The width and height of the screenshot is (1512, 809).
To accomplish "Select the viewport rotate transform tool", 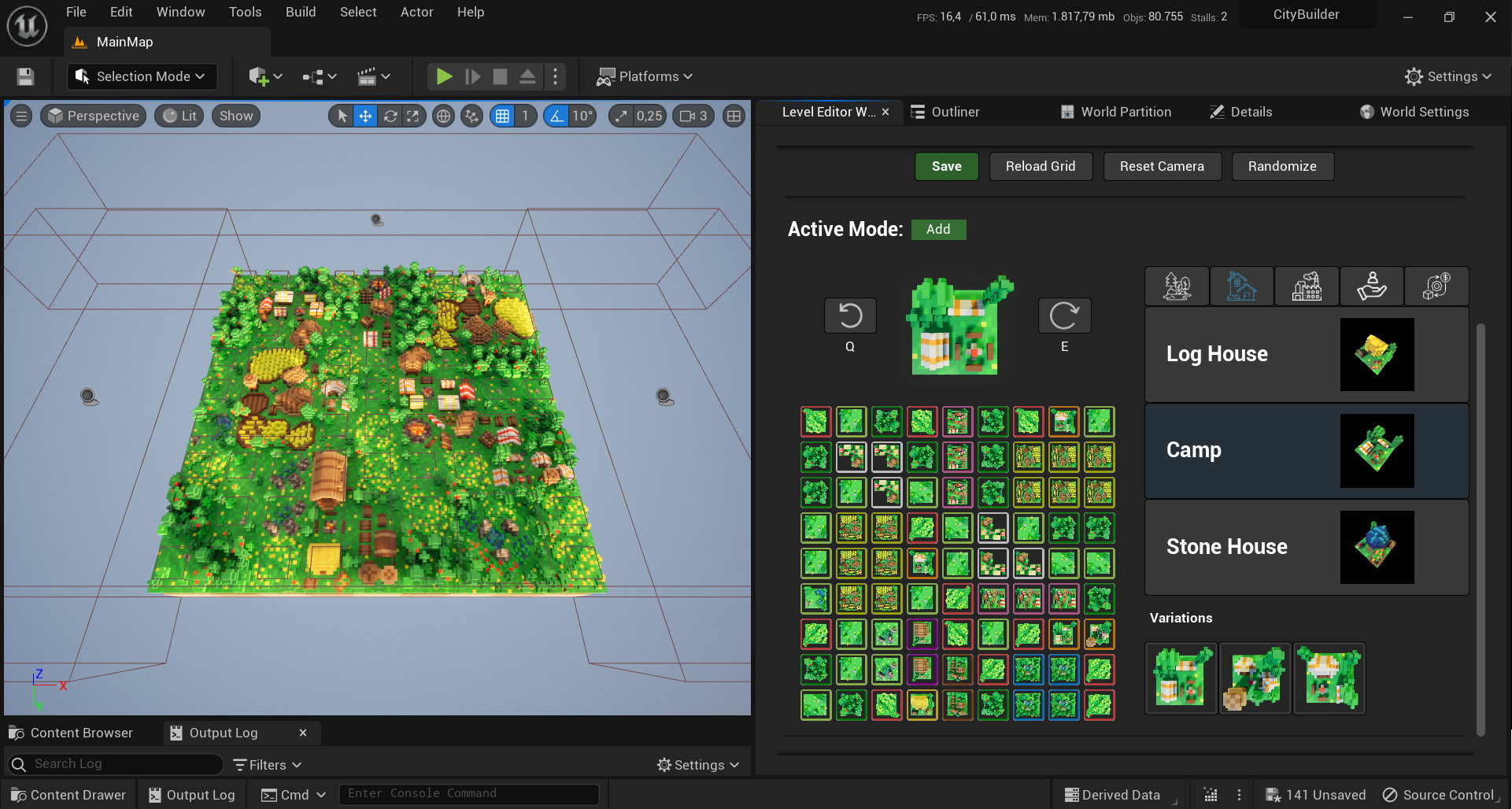I will pos(390,116).
